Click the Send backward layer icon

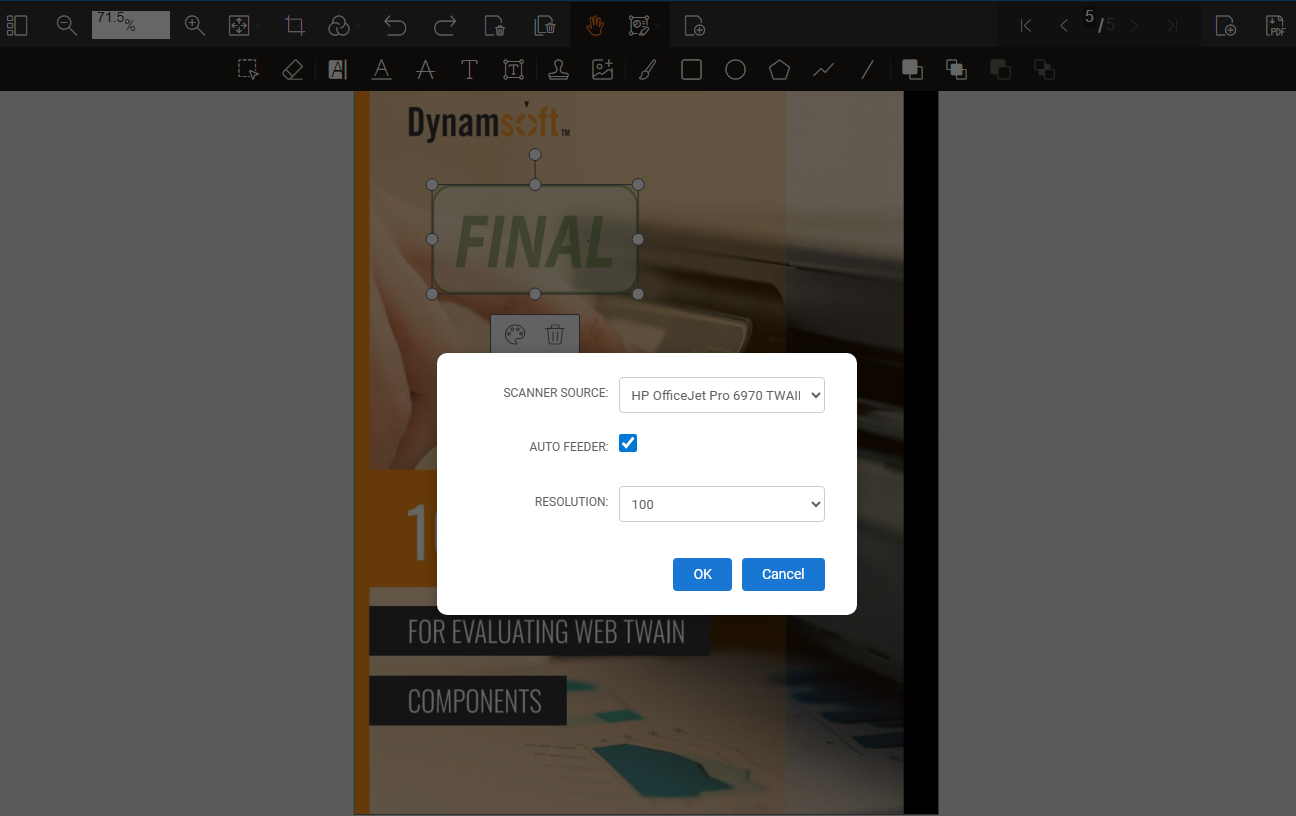click(1000, 69)
